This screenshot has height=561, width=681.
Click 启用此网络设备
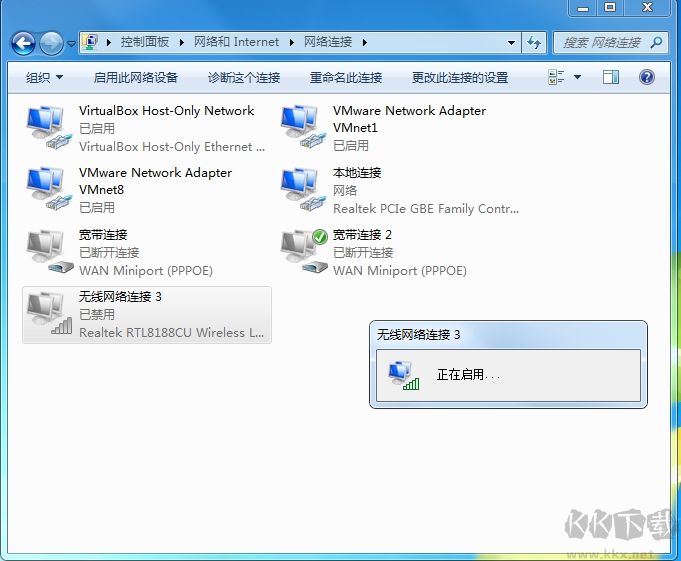tap(136, 78)
